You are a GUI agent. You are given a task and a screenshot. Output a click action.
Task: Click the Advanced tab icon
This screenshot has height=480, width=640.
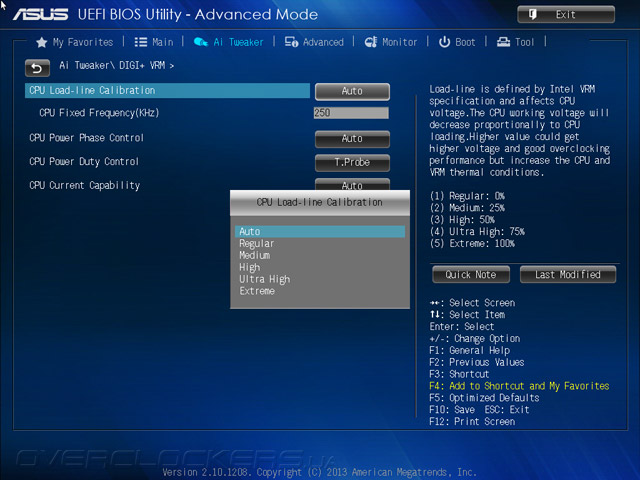[x=291, y=42]
